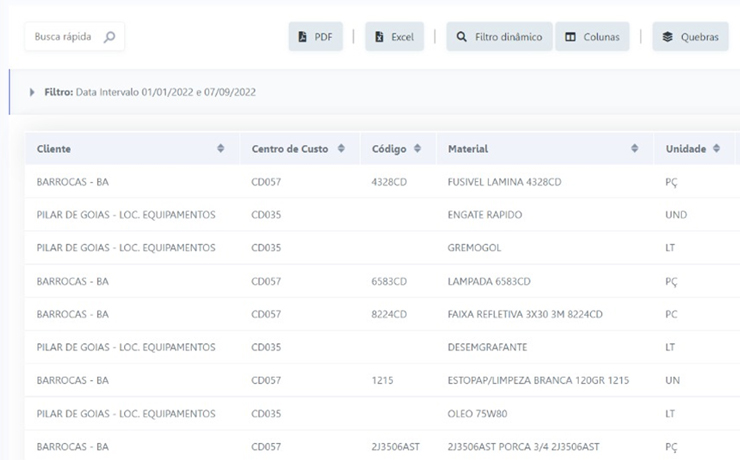Click the Excel file icon
740x460 pixels.
pyautogui.click(x=379, y=37)
